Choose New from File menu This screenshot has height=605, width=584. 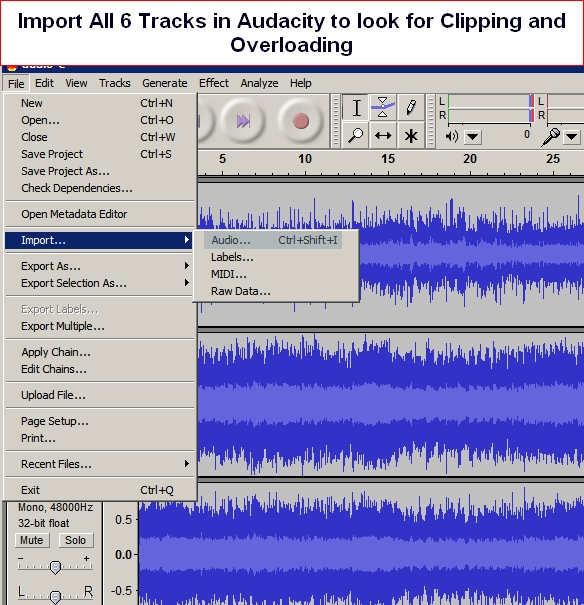(x=99, y=103)
